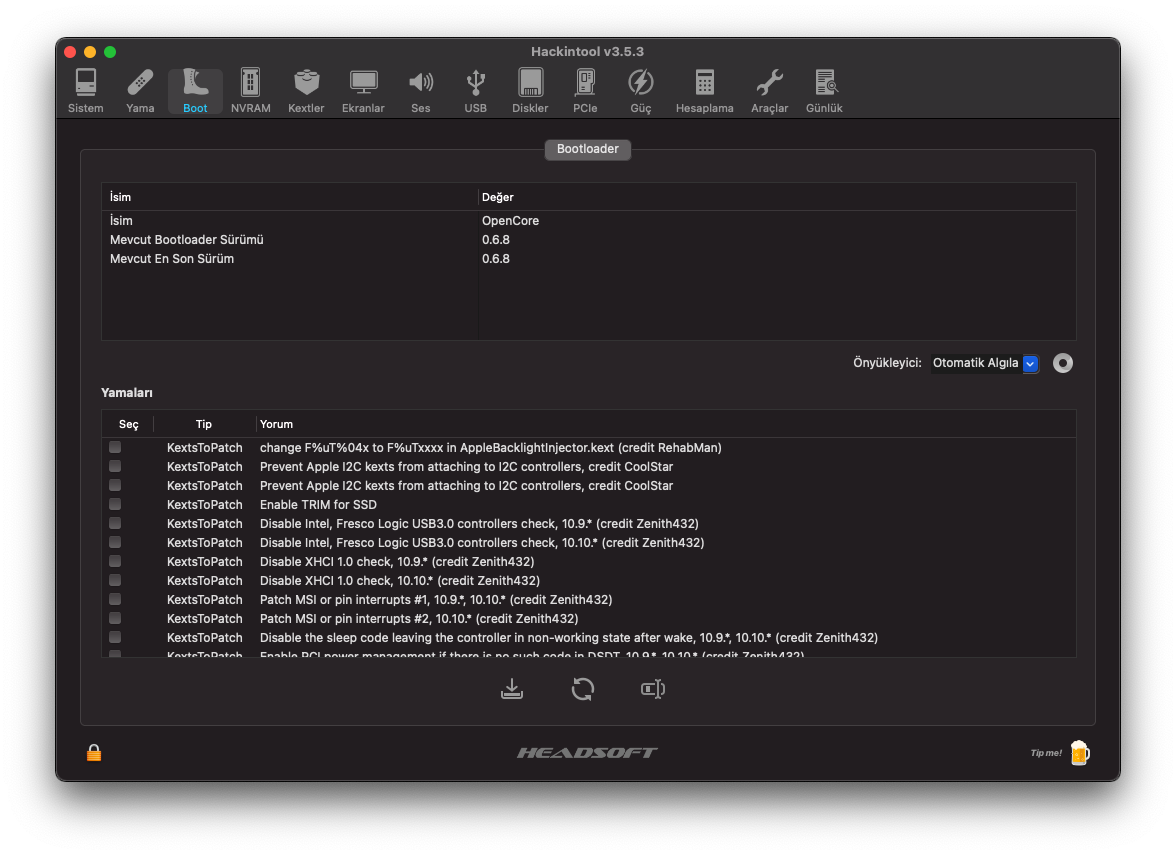Open the Önyükleyici 'Otomatik Algıla' dropdown
Viewport: 1176px width, 855px height.
pos(1030,363)
